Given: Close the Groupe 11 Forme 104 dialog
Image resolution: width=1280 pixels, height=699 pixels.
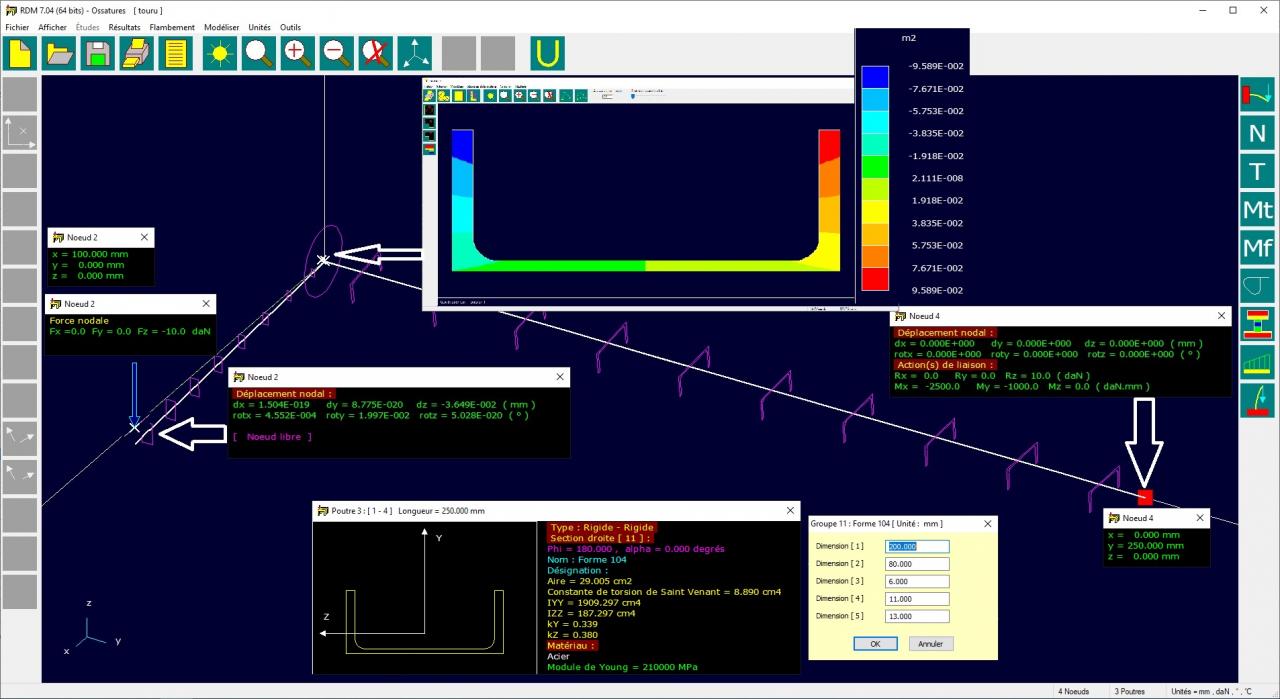Looking at the screenshot, I should (987, 523).
